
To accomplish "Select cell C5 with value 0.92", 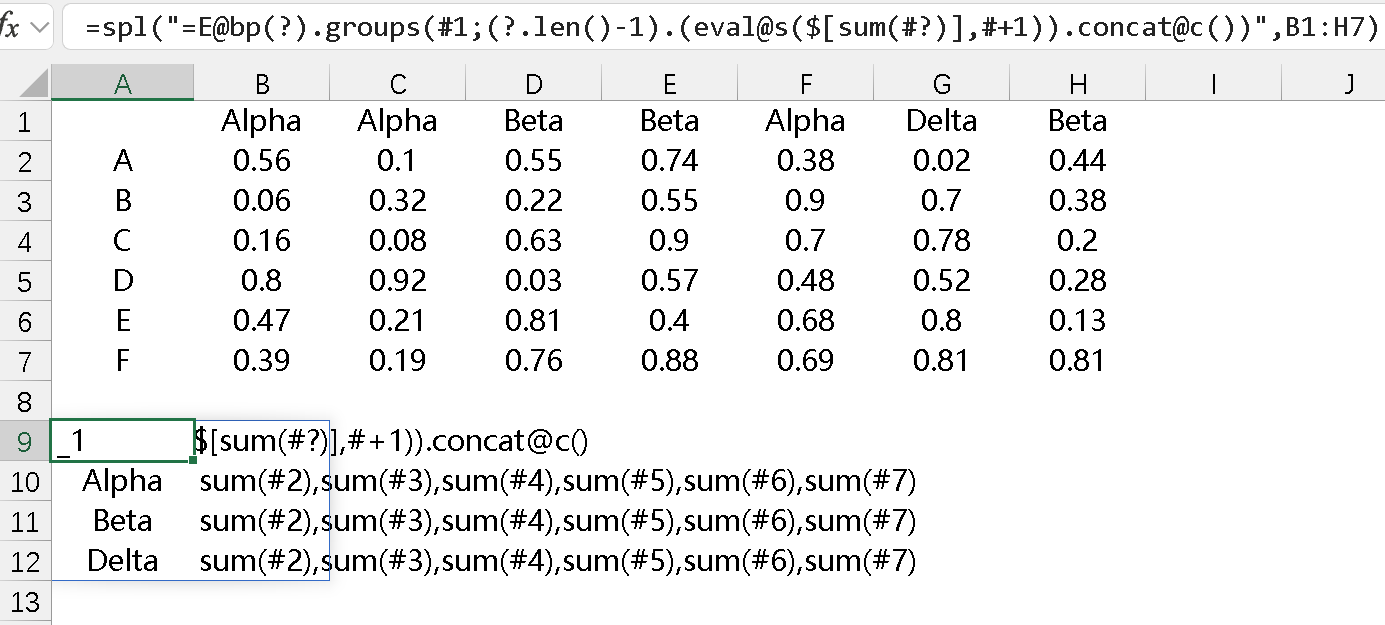I will pos(397,281).
